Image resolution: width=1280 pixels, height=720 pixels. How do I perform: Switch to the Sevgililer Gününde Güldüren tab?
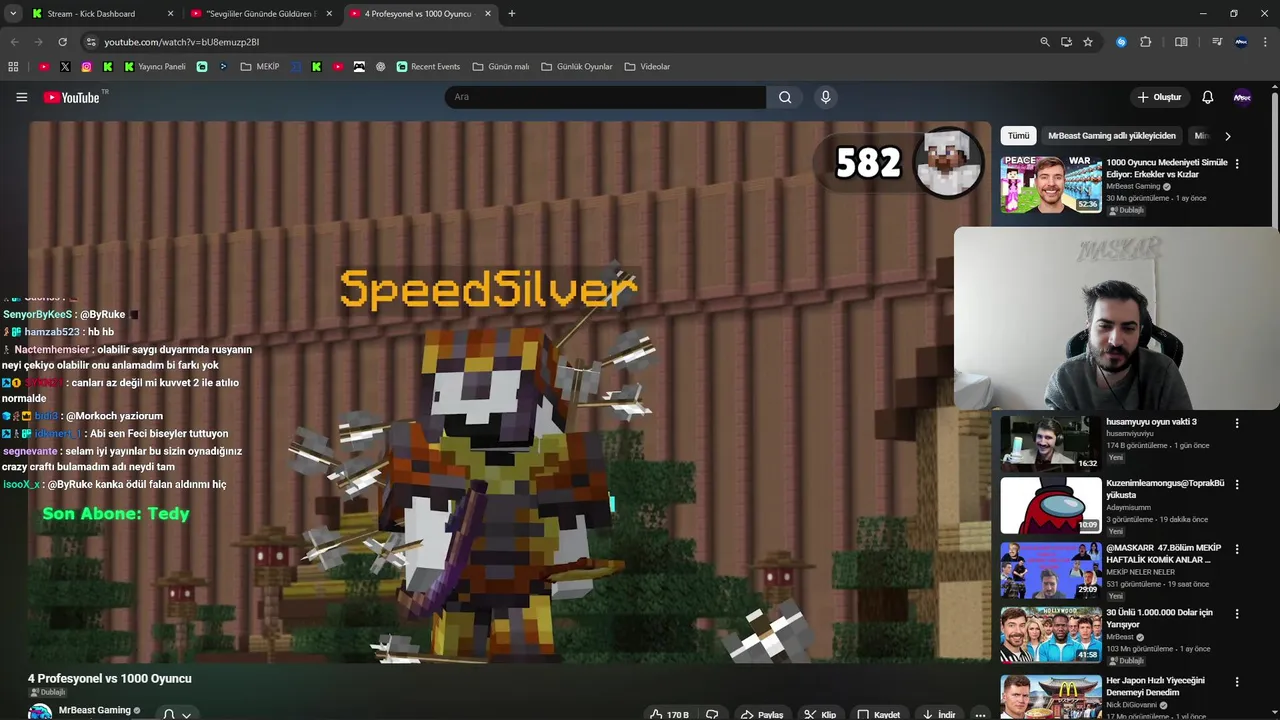click(x=260, y=14)
